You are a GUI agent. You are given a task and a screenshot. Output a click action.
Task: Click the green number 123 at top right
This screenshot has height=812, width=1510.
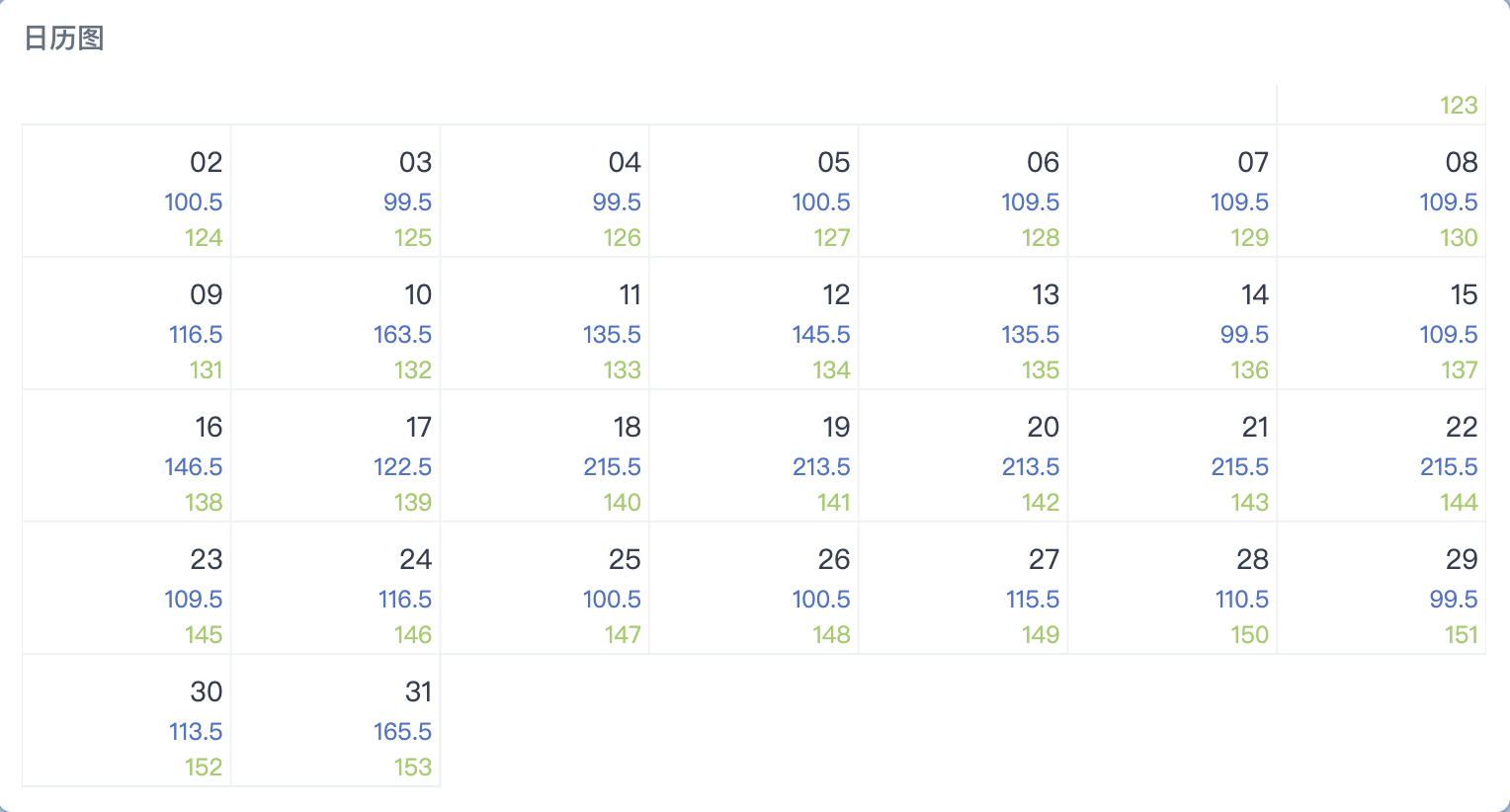[x=1459, y=105]
